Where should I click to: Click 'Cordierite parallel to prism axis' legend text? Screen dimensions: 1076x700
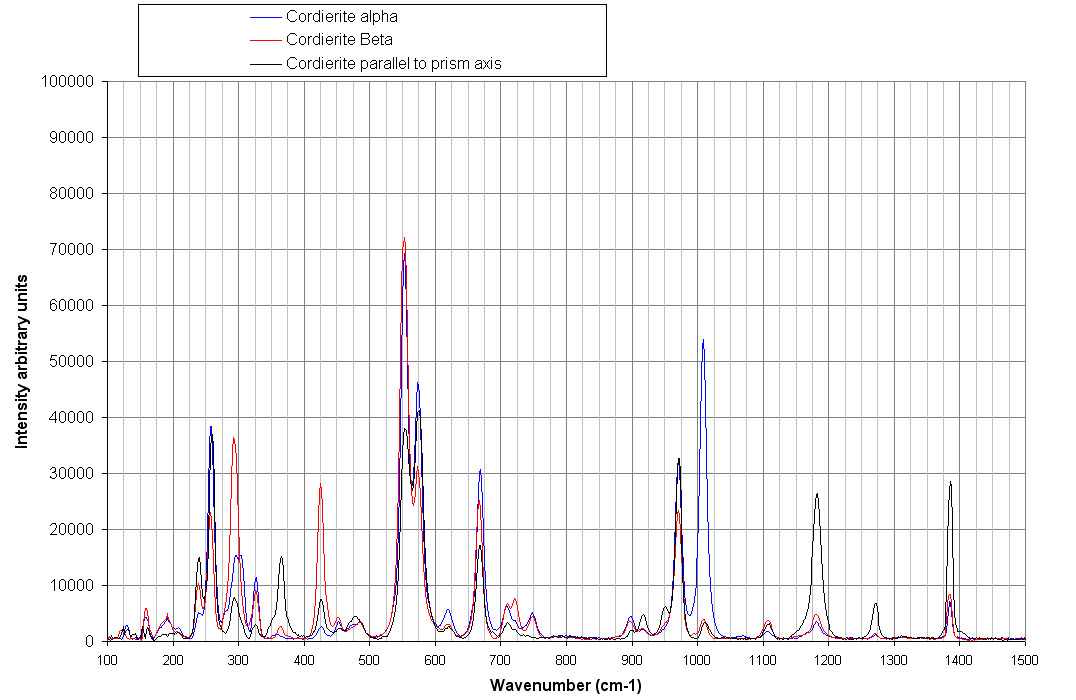point(393,63)
